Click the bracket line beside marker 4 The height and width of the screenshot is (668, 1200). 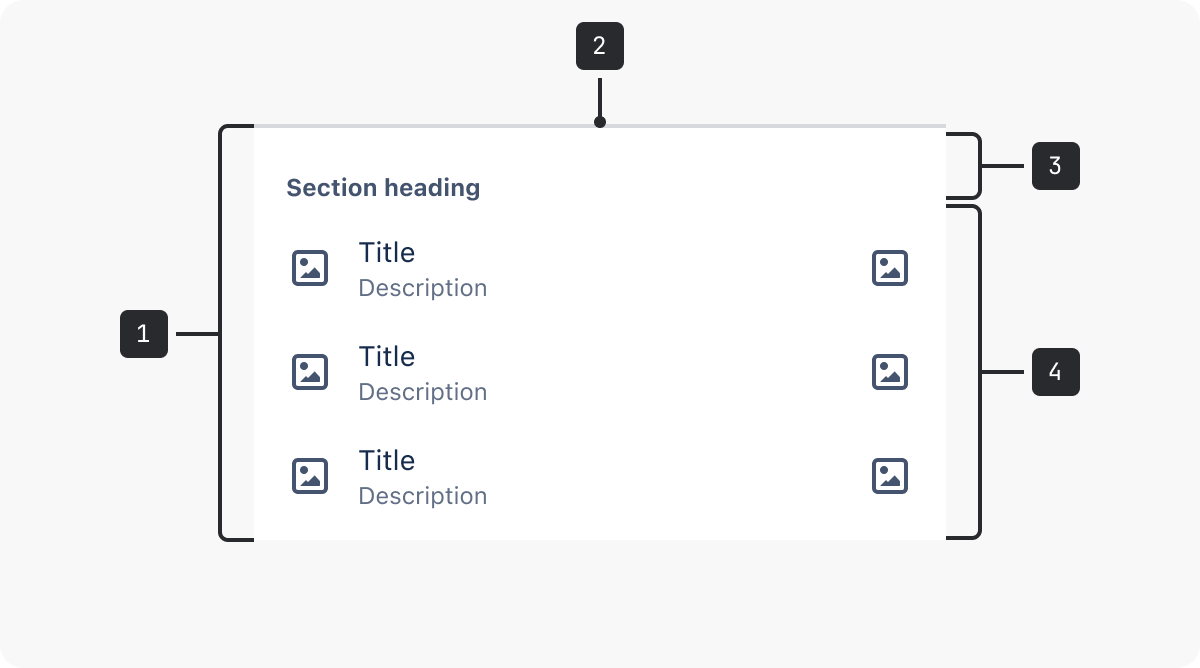[x=979, y=372]
